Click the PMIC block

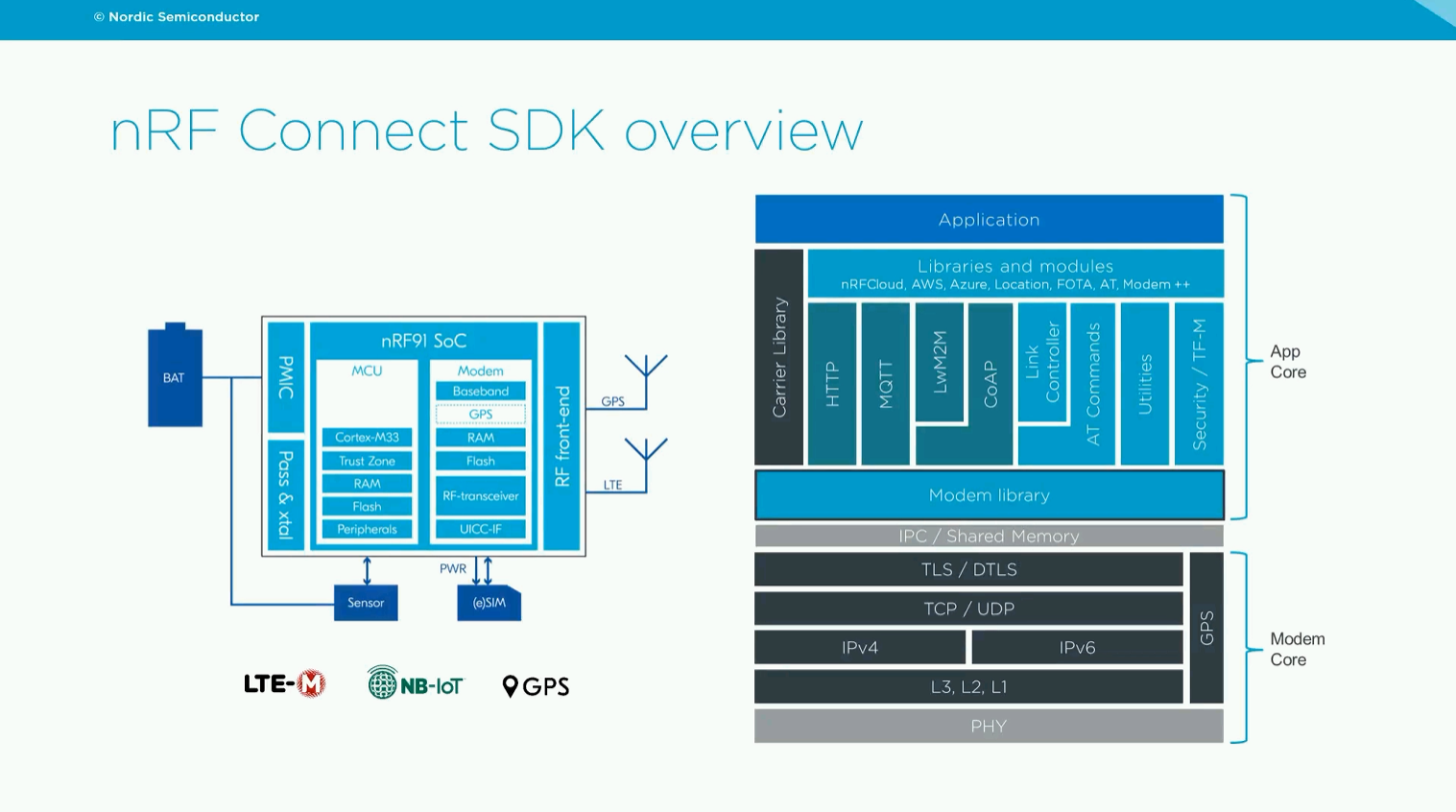tap(286, 377)
